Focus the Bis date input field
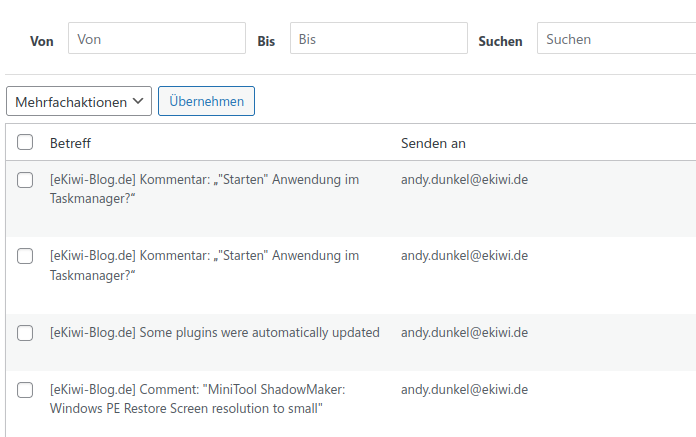Image resolution: width=696 pixels, height=437 pixels. click(x=379, y=38)
